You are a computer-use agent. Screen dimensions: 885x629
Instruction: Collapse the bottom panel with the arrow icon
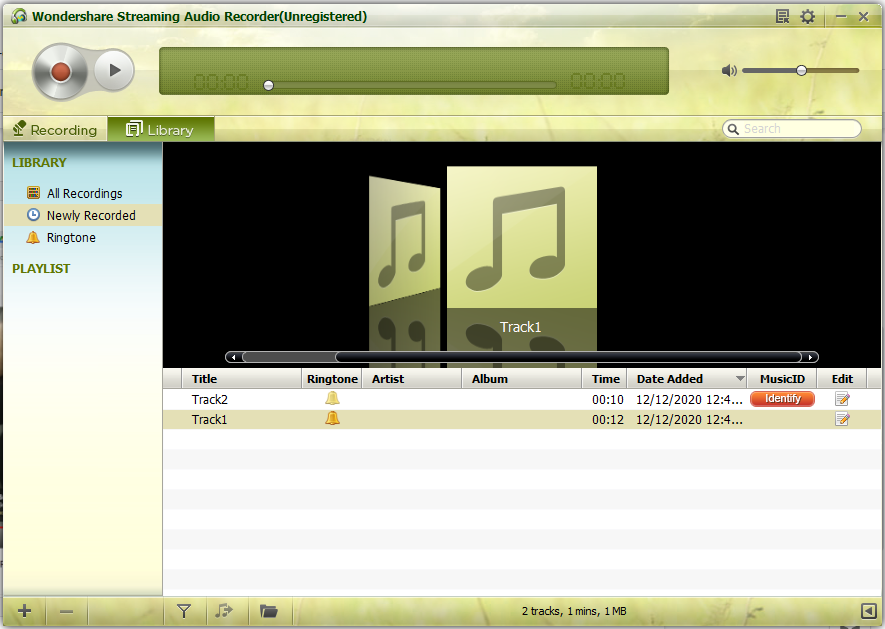point(868,610)
